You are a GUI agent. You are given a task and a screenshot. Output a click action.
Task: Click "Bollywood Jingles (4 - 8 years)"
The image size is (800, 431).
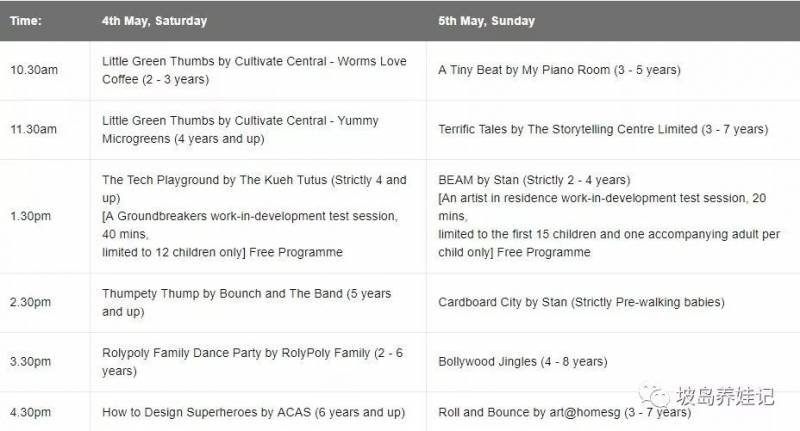(522, 361)
